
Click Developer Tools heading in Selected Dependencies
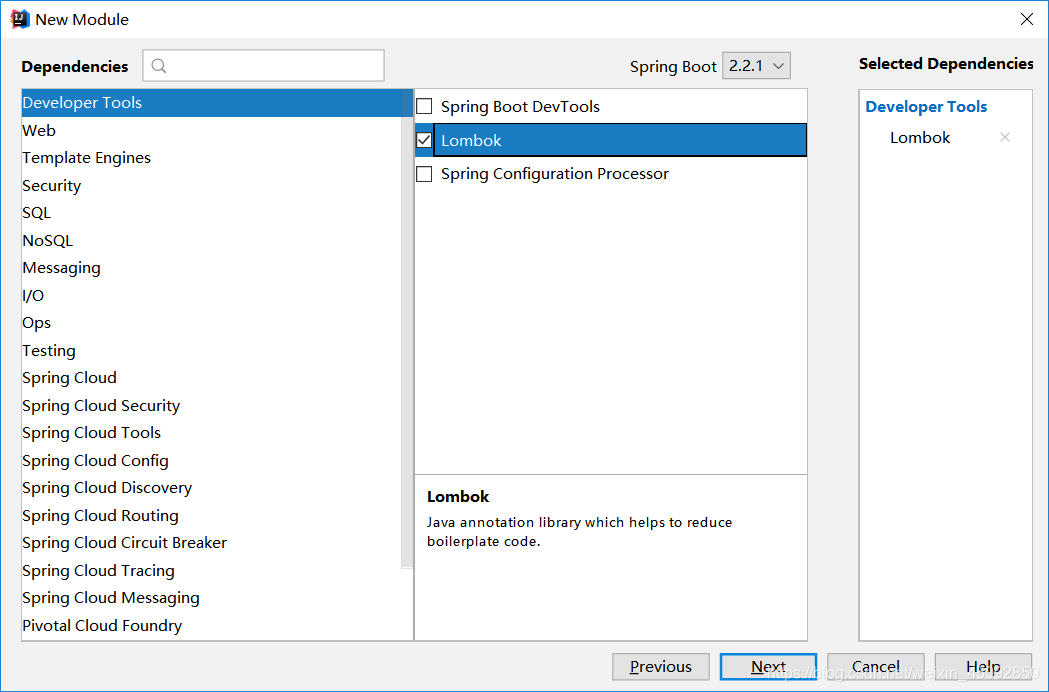coord(926,106)
